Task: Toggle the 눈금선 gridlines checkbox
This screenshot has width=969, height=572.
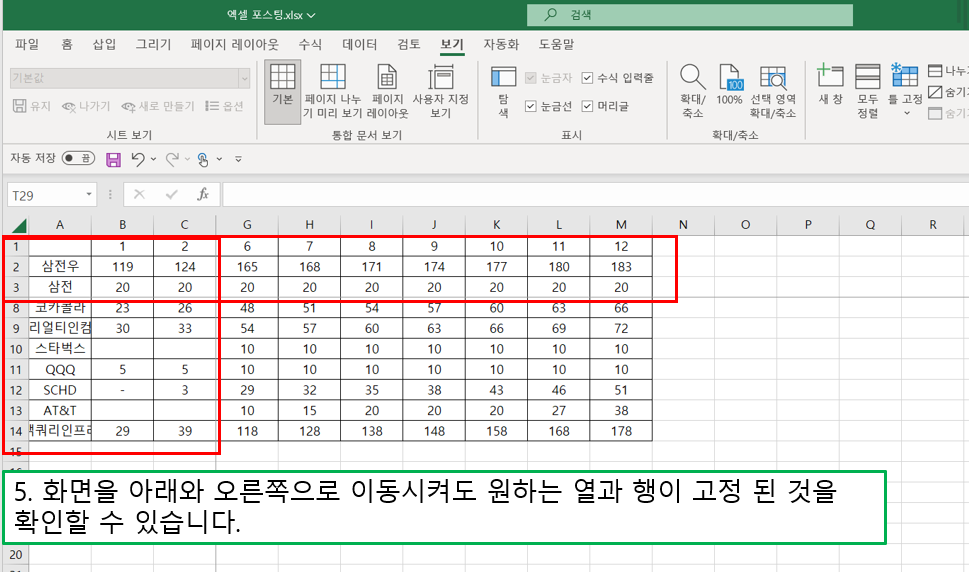Action: (x=530, y=106)
